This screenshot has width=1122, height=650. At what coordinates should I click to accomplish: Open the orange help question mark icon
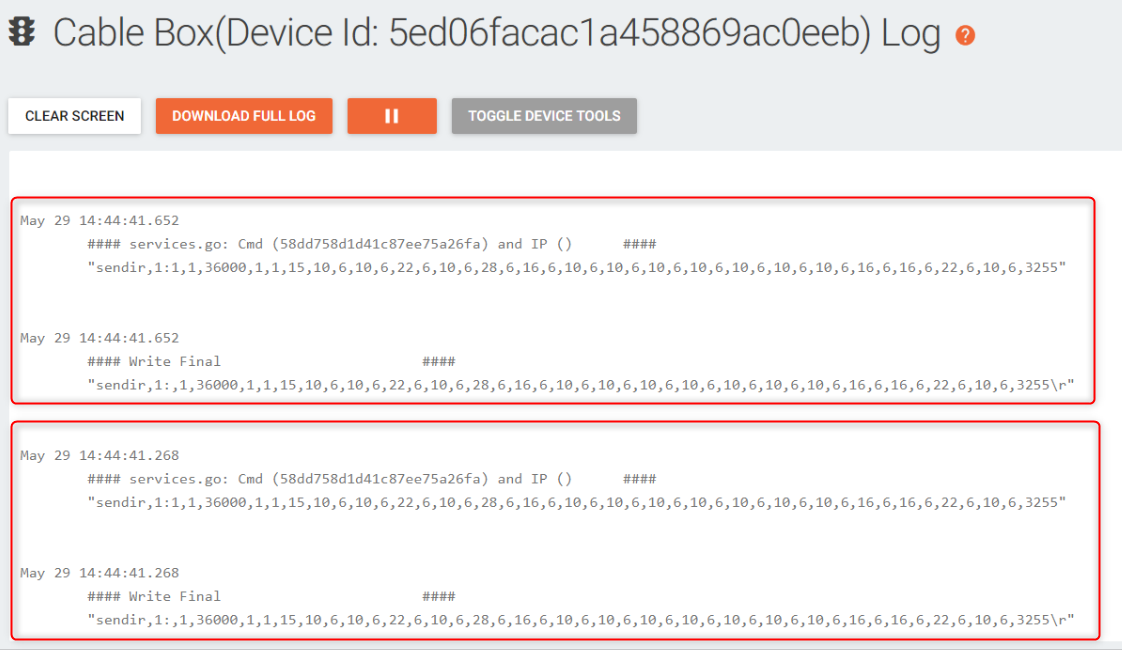965,35
